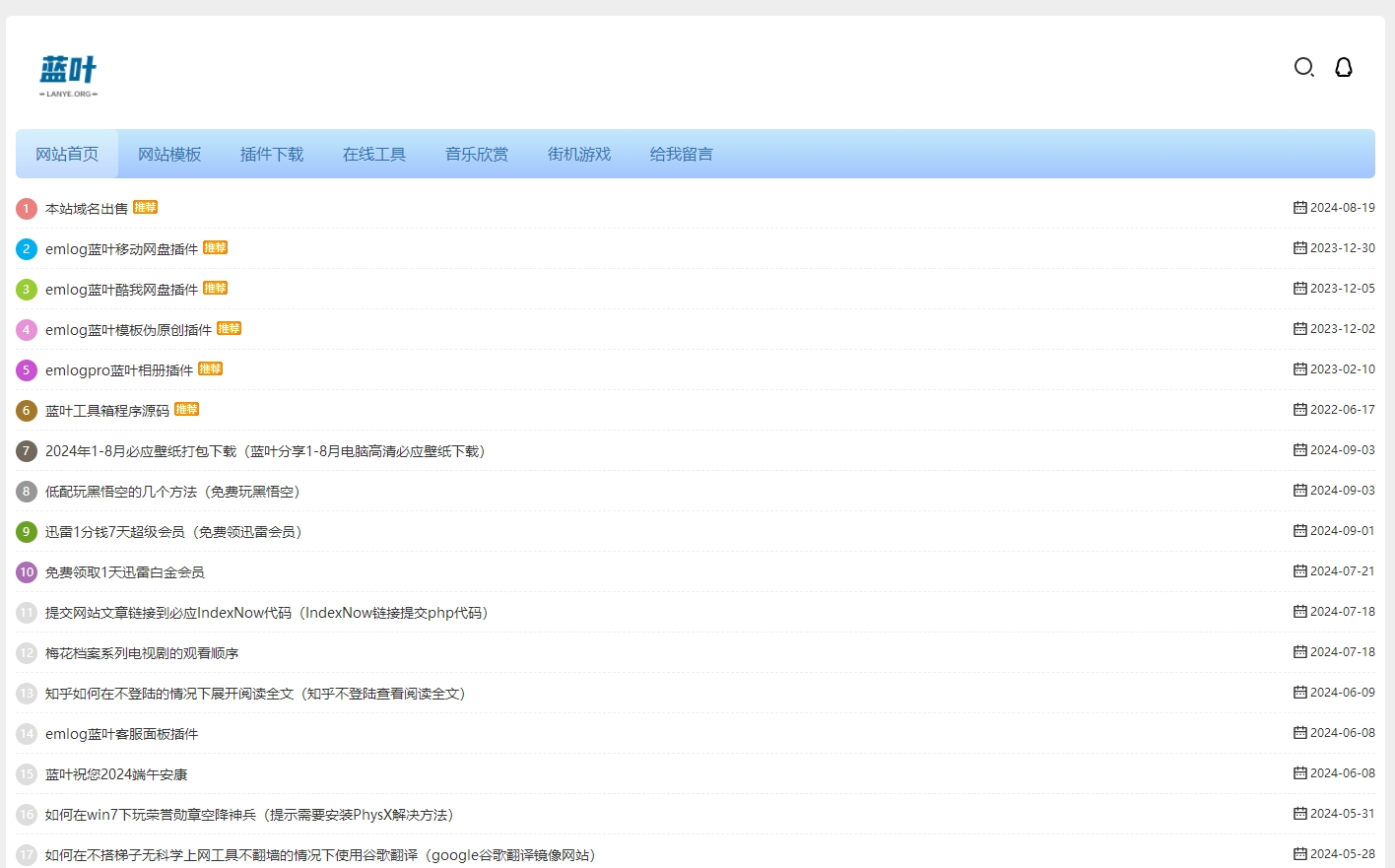Click the 蓝叶 LANYE.ORG site logo
This screenshot has height=868, width=1395.
[x=68, y=75]
